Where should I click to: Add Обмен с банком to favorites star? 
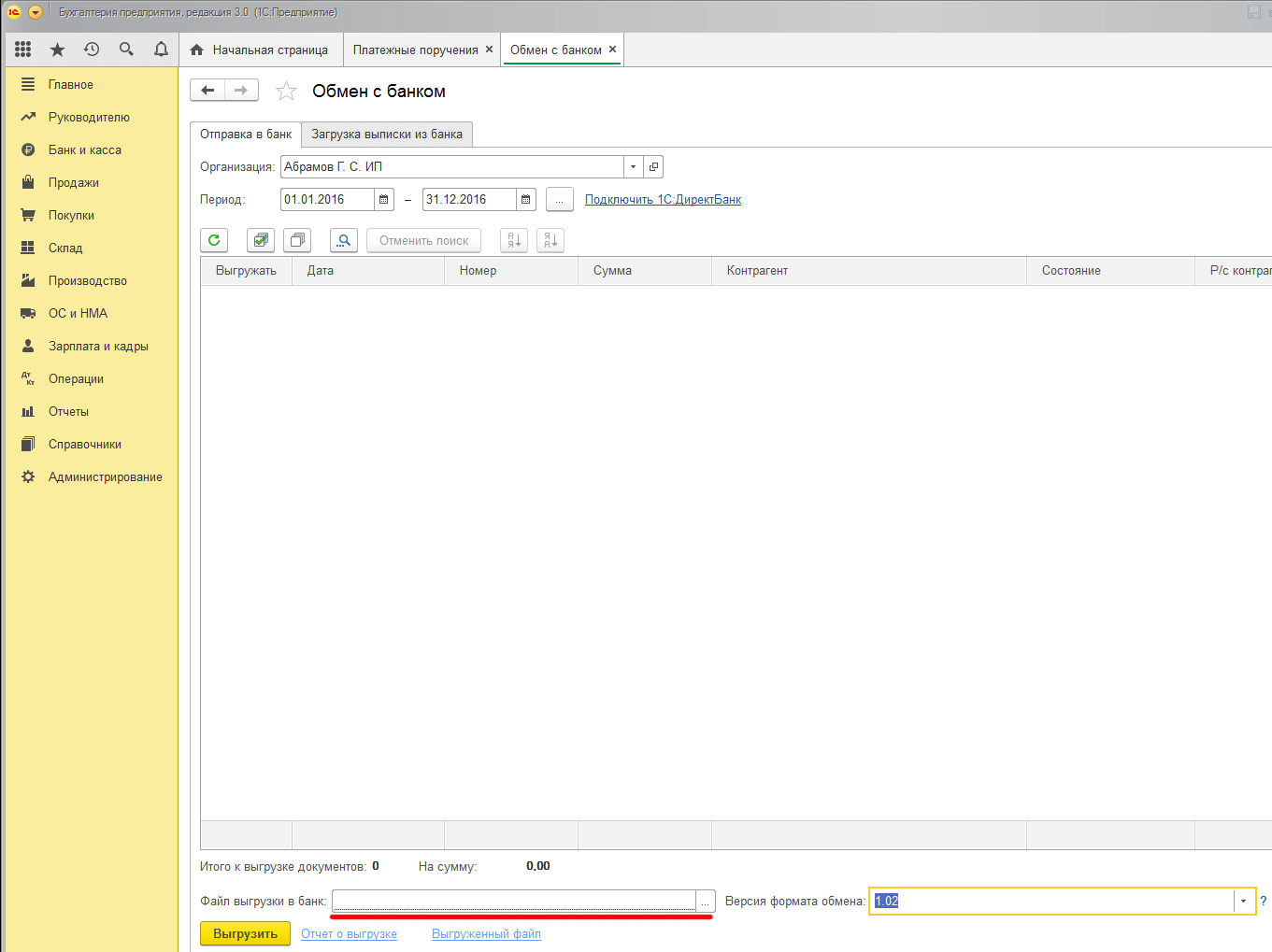(x=286, y=91)
